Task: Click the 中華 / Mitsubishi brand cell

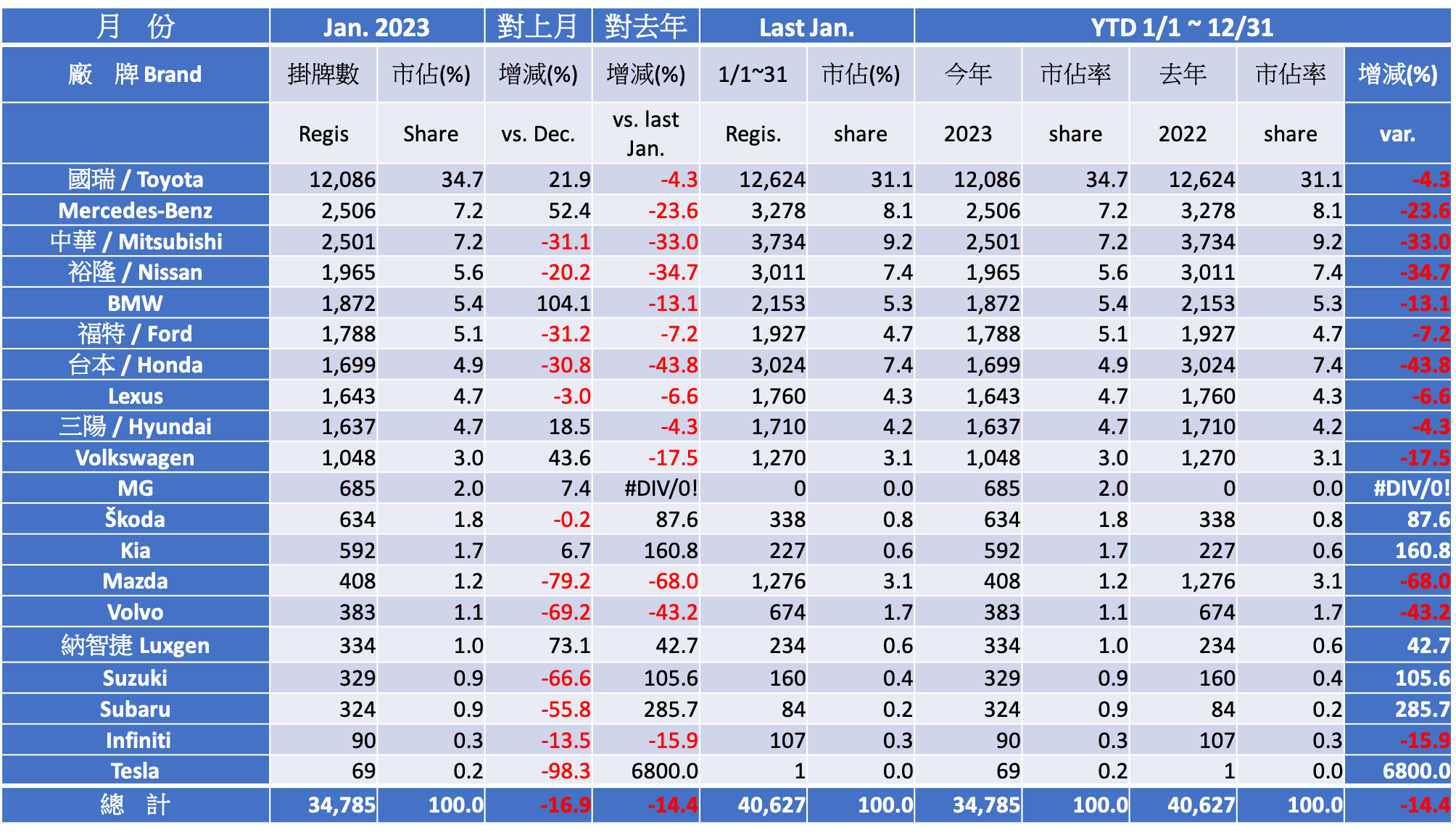Action: tap(136, 241)
